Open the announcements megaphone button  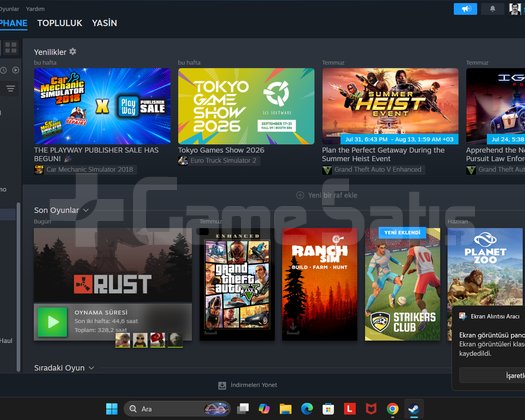point(465,9)
